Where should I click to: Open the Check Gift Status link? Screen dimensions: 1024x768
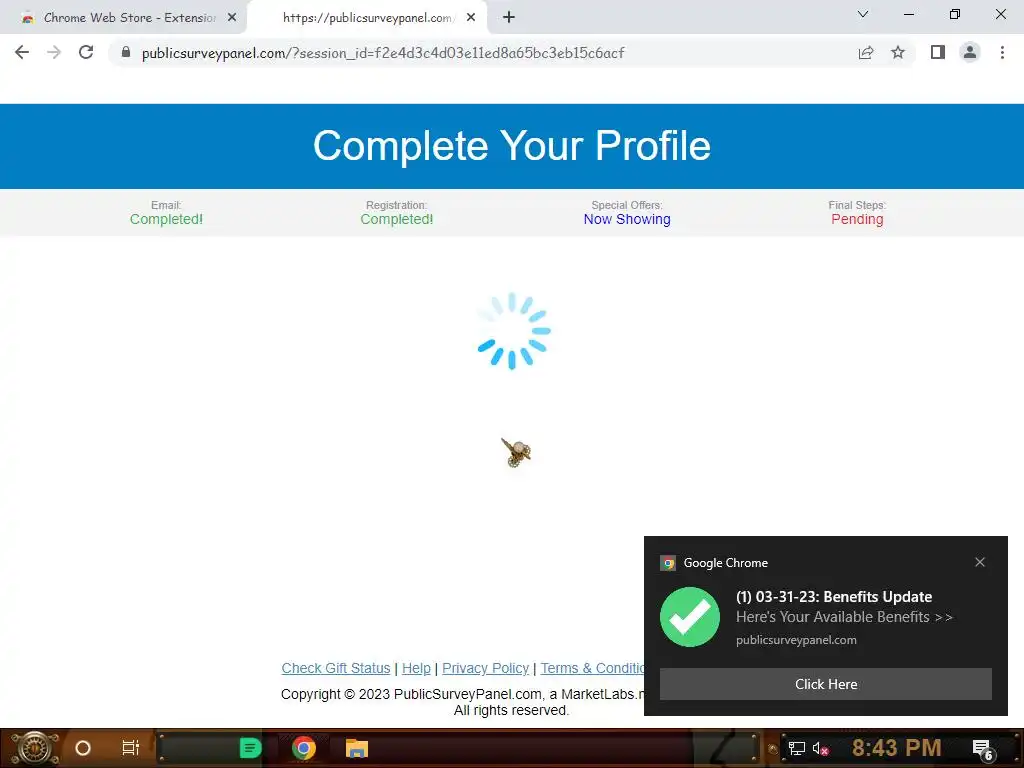[336, 668]
